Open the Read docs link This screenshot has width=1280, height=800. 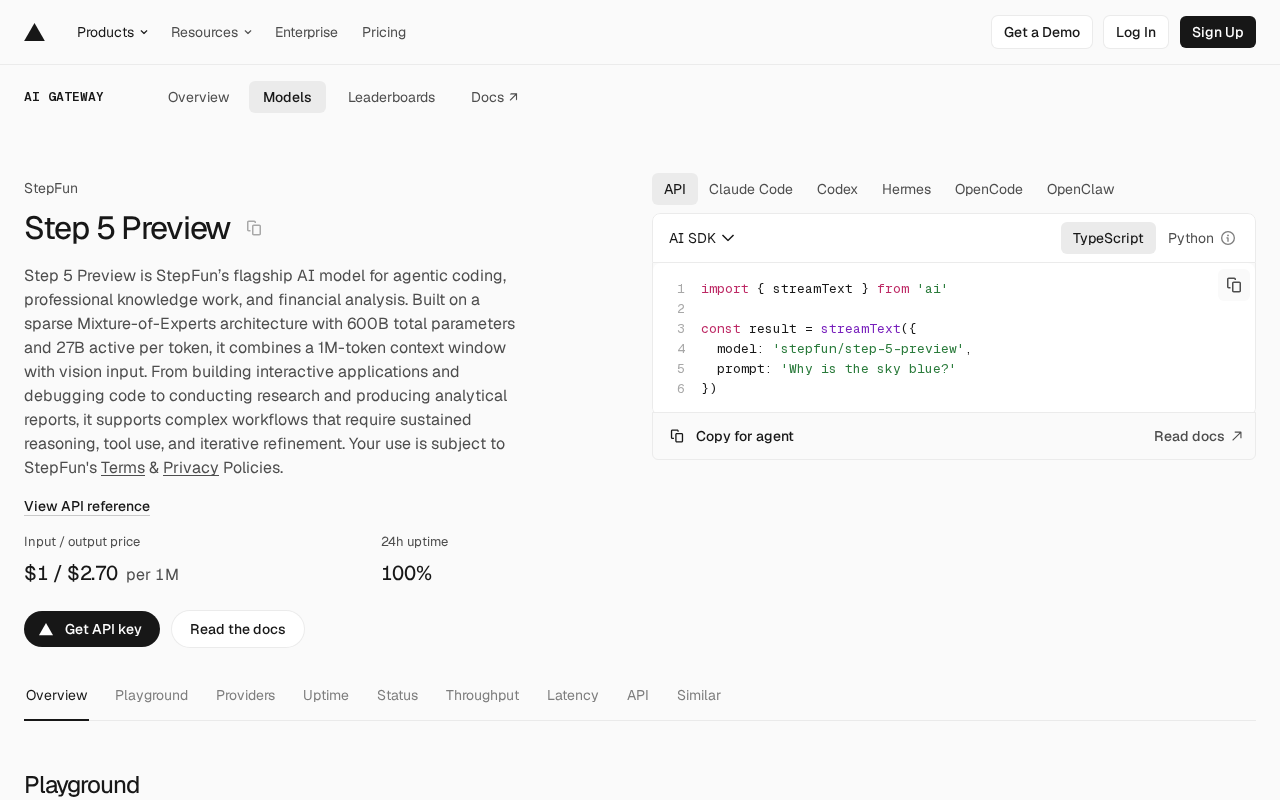tap(1198, 436)
